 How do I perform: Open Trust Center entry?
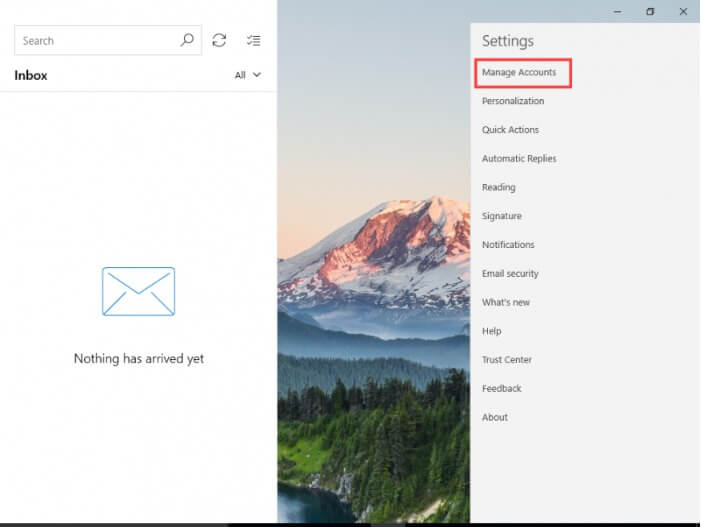pos(507,359)
